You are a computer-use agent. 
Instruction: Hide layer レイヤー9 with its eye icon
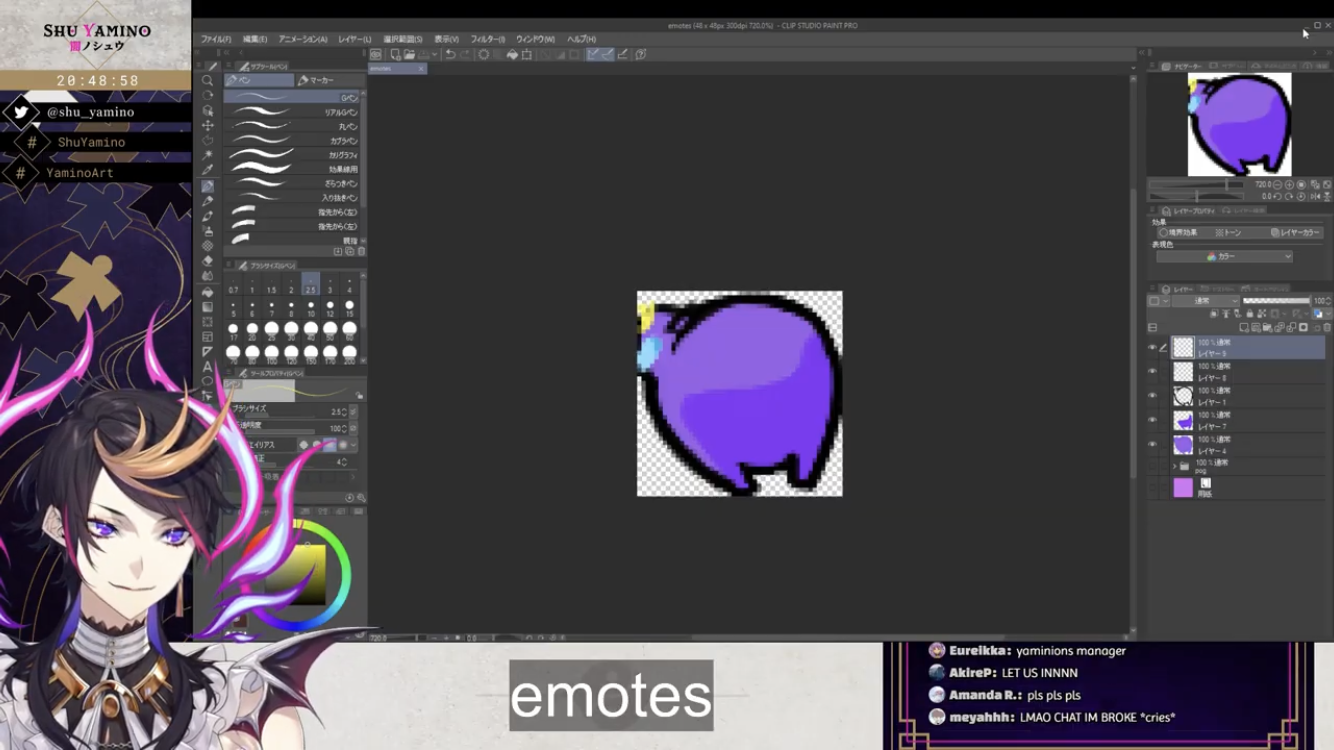tap(1152, 347)
